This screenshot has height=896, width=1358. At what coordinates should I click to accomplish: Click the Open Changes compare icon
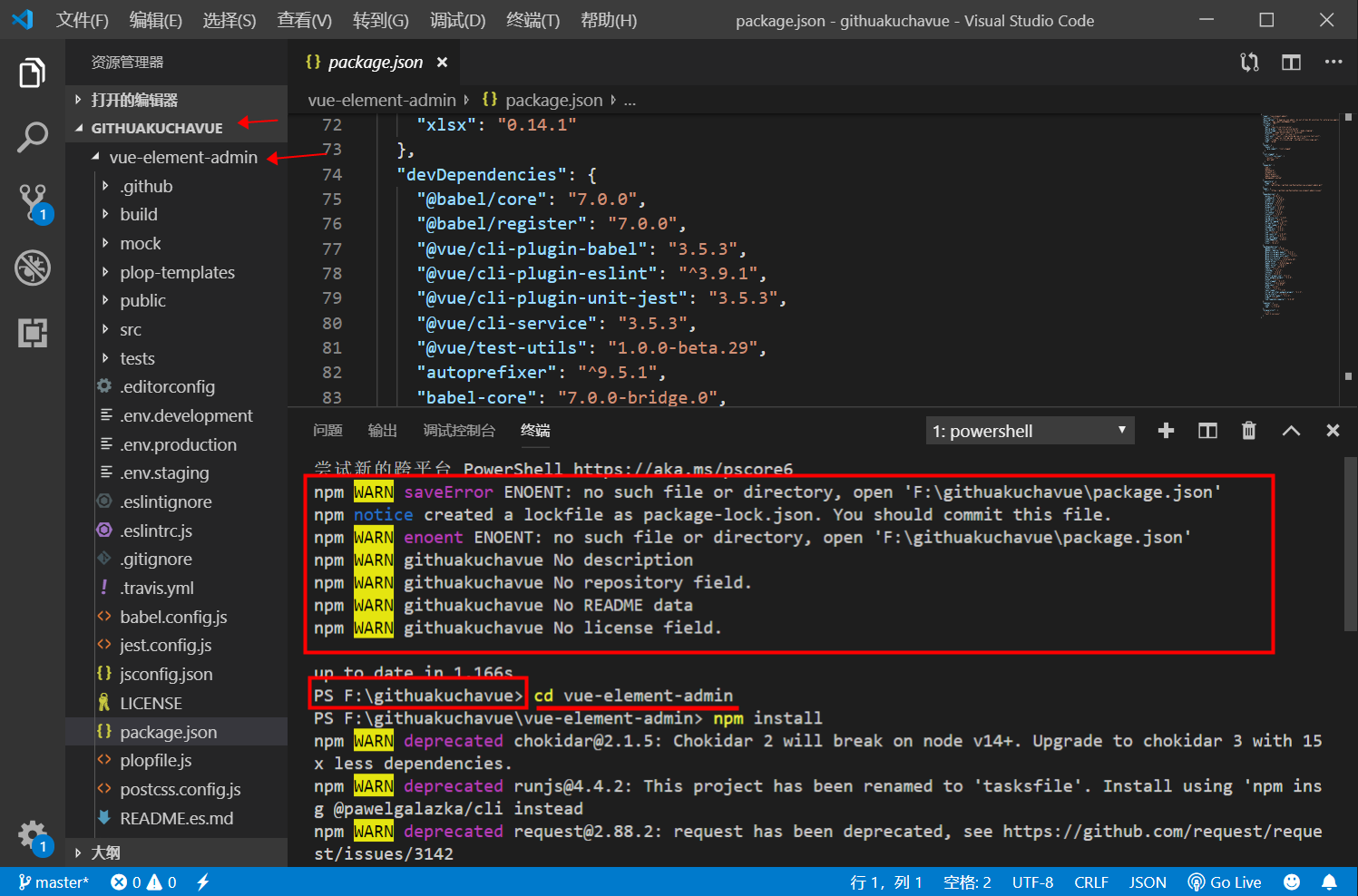tap(1249, 62)
